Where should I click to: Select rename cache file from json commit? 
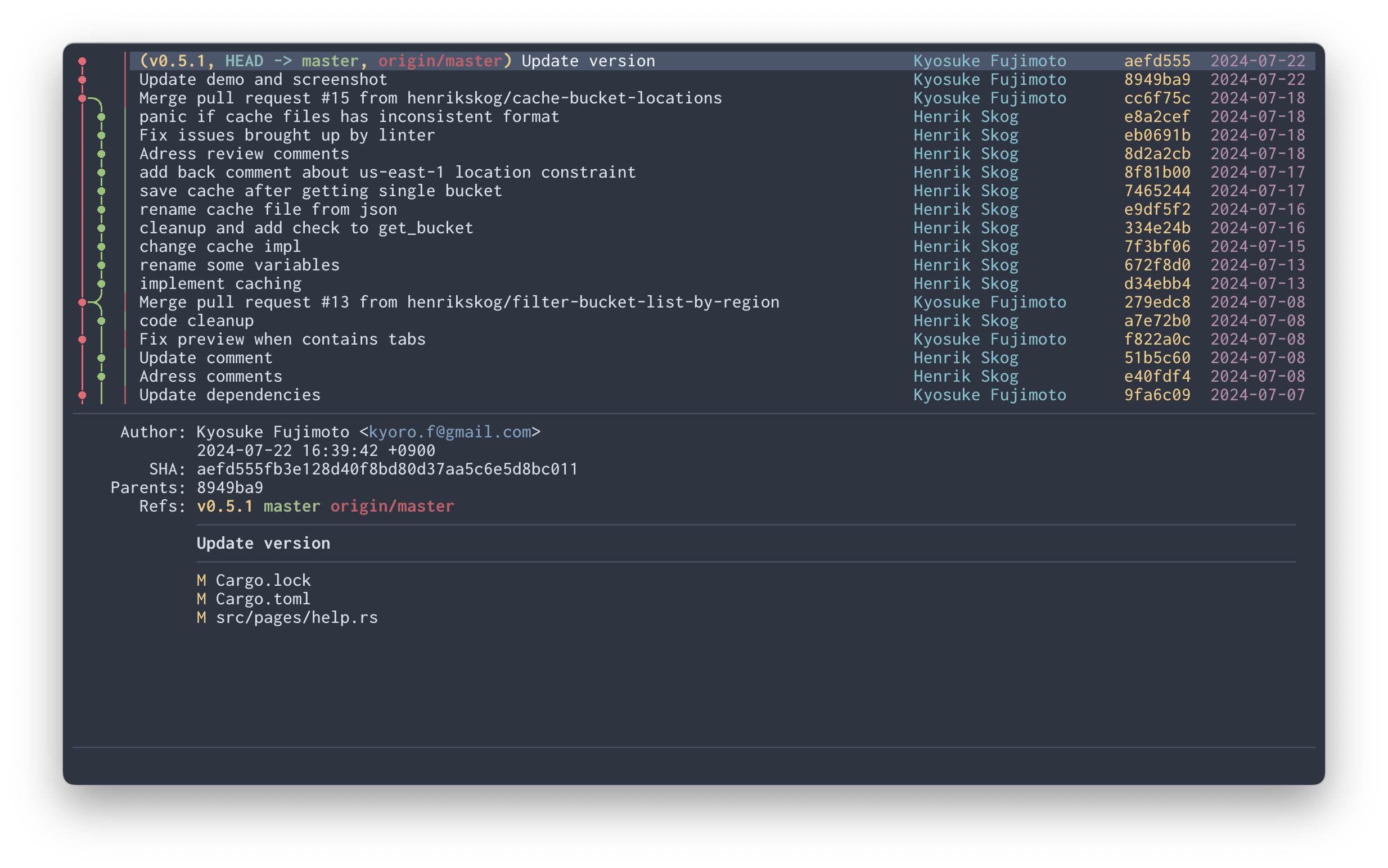[x=268, y=210]
